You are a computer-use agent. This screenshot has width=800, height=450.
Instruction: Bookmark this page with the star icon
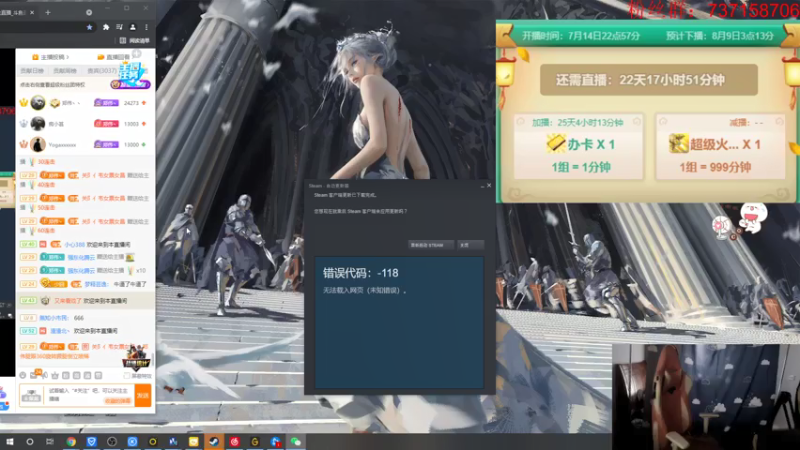coord(89,27)
